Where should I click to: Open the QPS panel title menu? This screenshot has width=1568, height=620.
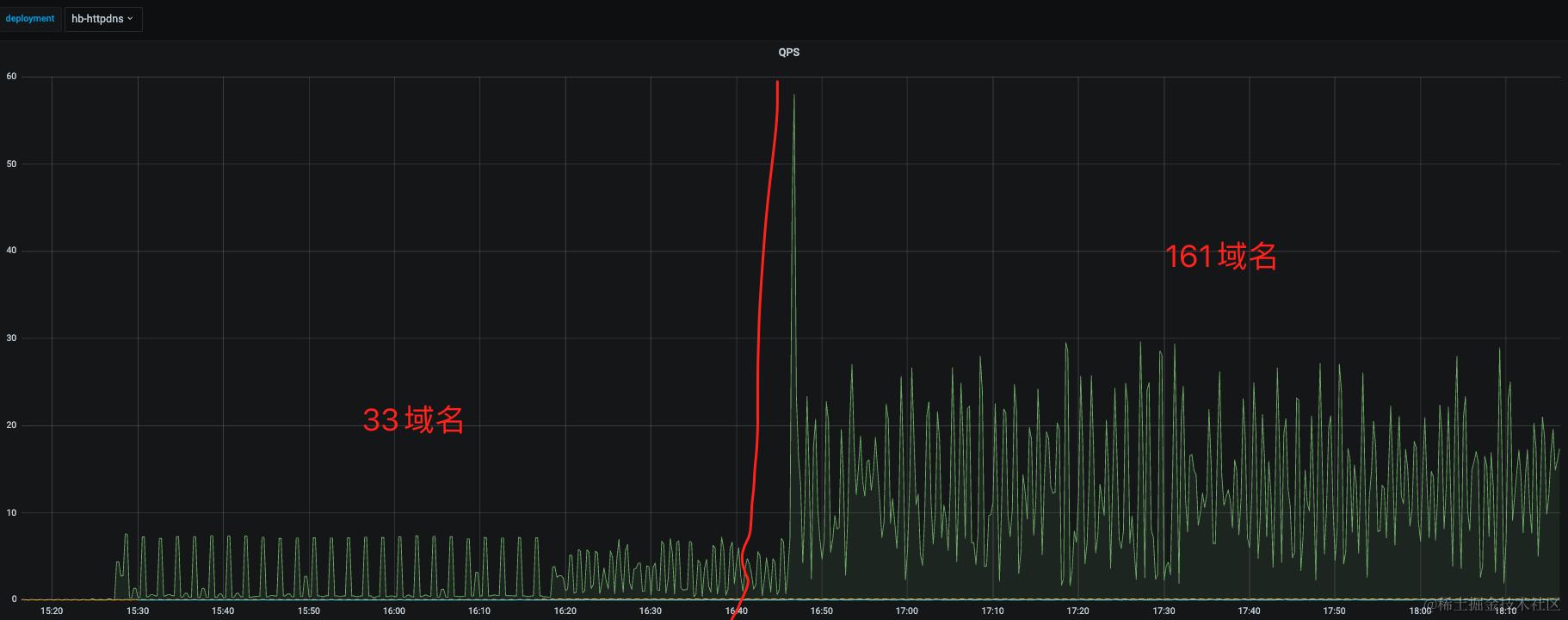pyautogui.click(x=788, y=53)
